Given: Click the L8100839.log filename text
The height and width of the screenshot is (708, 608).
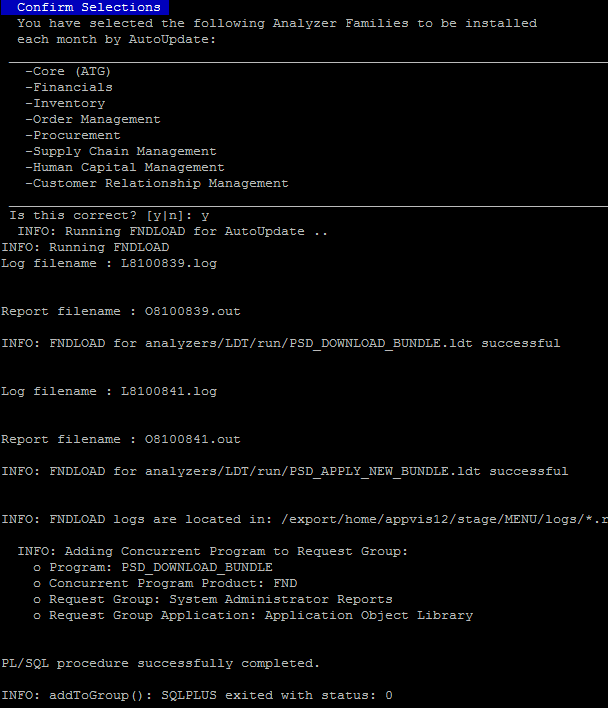Looking at the screenshot, I should click(x=169, y=263).
